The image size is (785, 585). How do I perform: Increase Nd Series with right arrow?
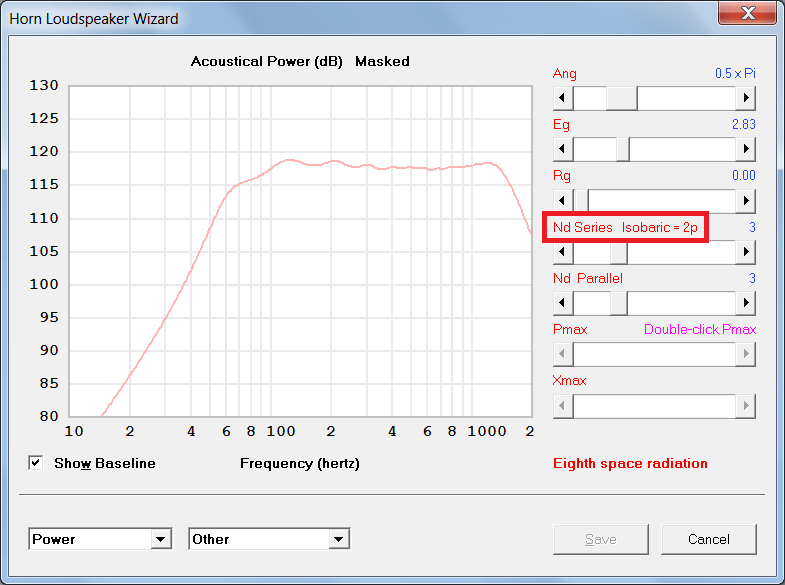coord(745,252)
